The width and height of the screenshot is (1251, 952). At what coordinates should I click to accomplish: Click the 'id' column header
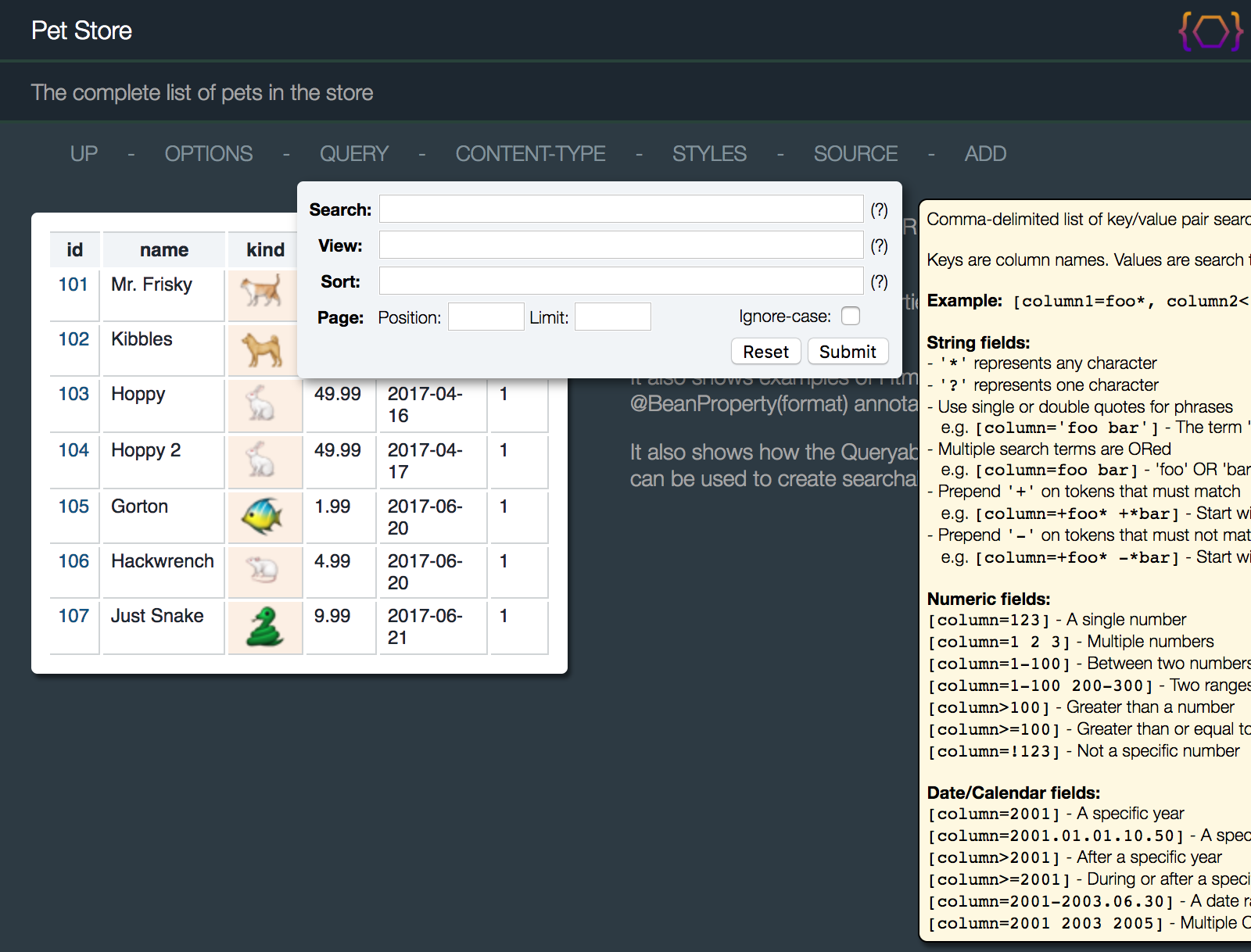coord(75,250)
